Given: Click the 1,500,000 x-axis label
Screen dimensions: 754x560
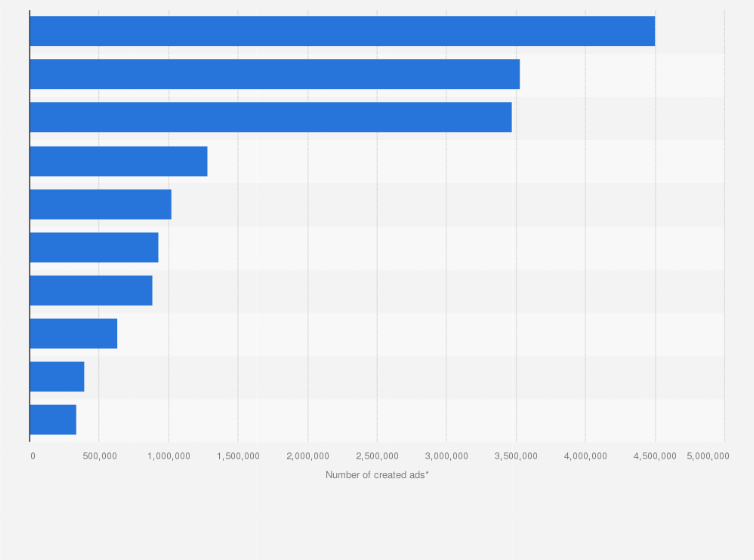Looking at the screenshot, I should point(238,455).
